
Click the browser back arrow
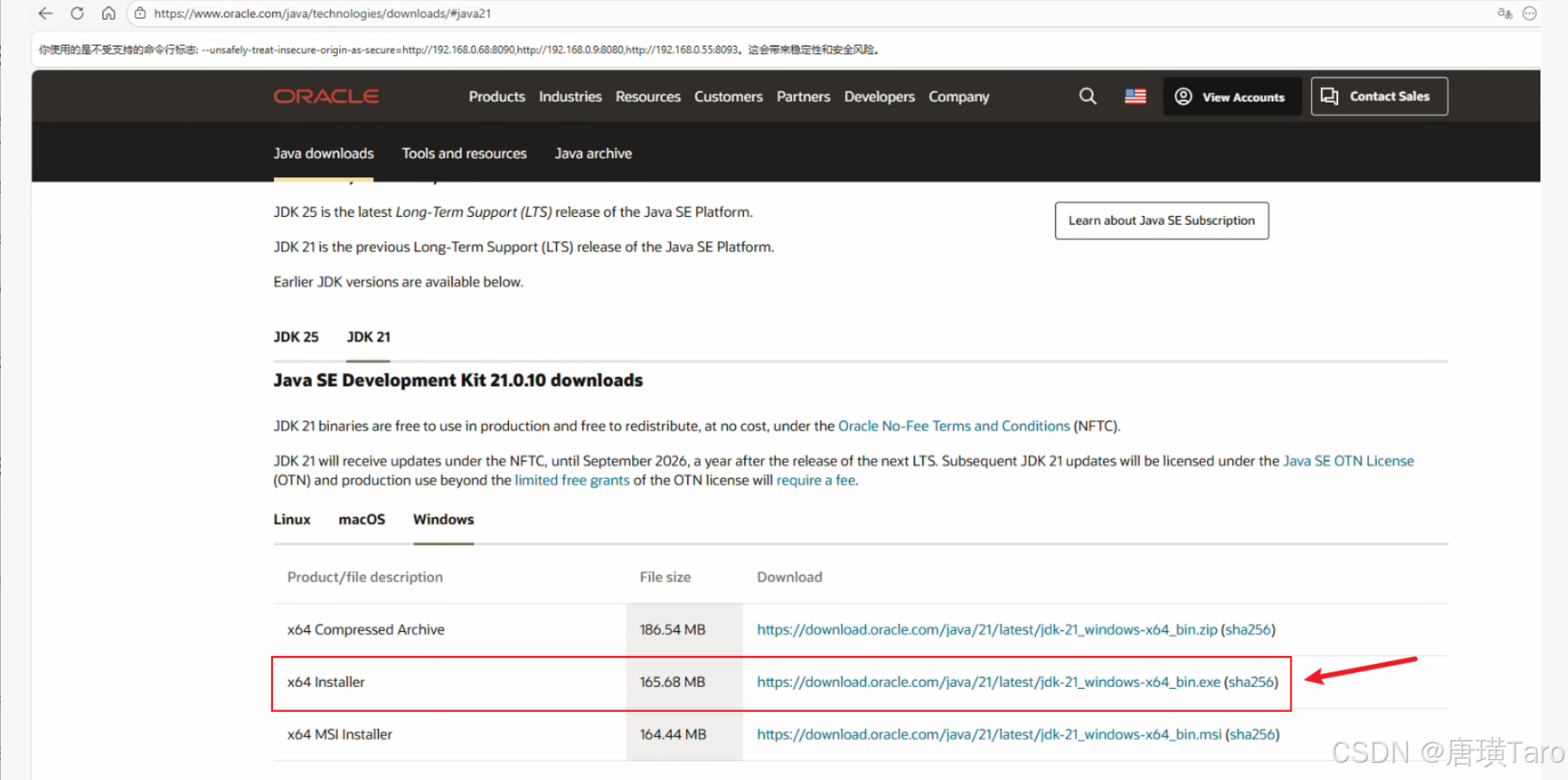click(46, 14)
